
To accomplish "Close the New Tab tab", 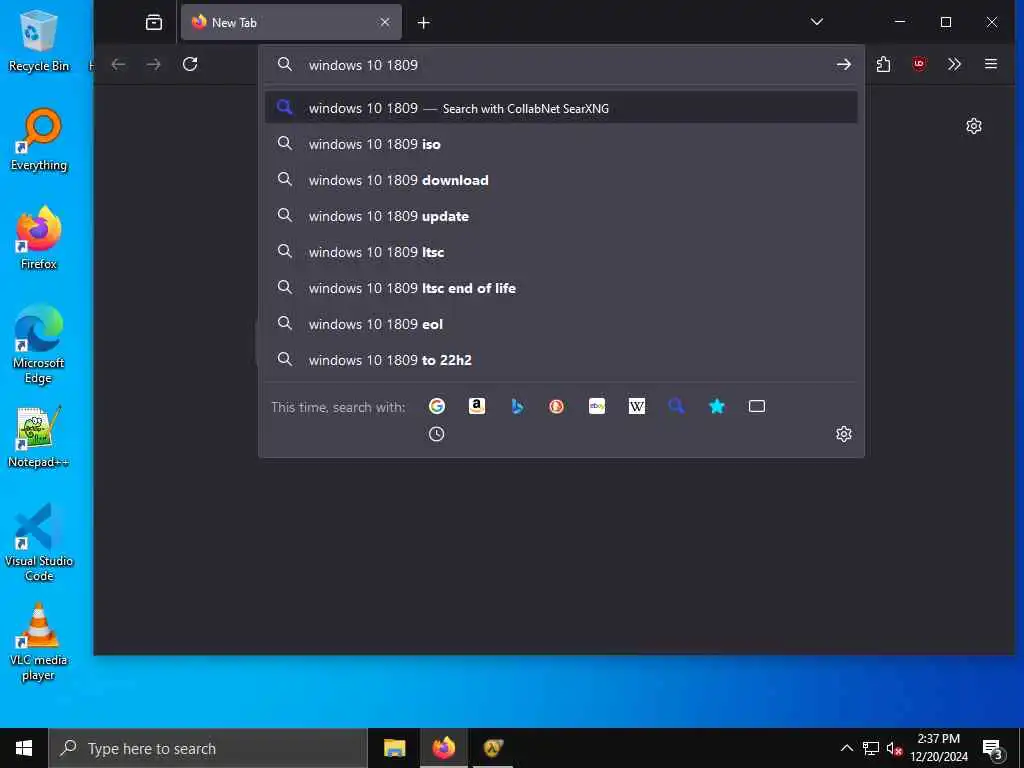I will (x=385, y=22).
